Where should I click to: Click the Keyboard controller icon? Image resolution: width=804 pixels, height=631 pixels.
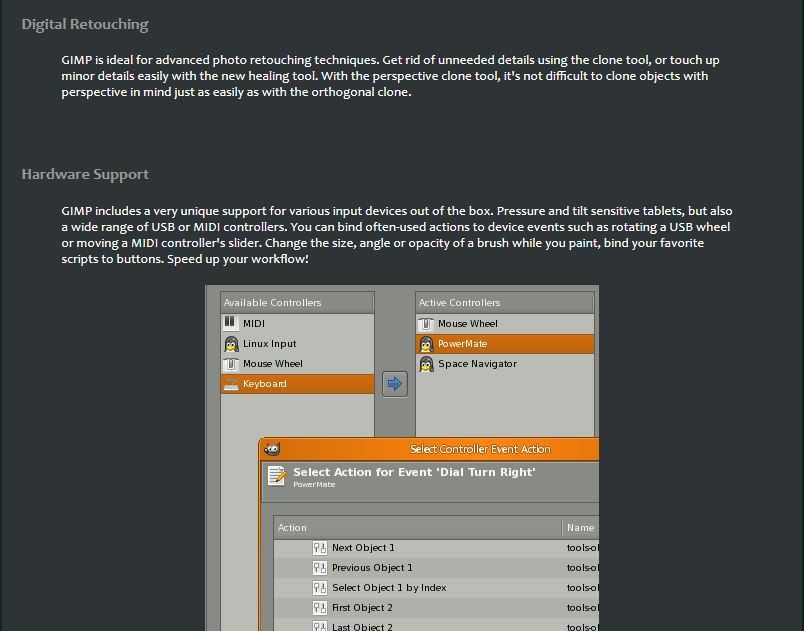pyautogui.click(x=231, y=384)
